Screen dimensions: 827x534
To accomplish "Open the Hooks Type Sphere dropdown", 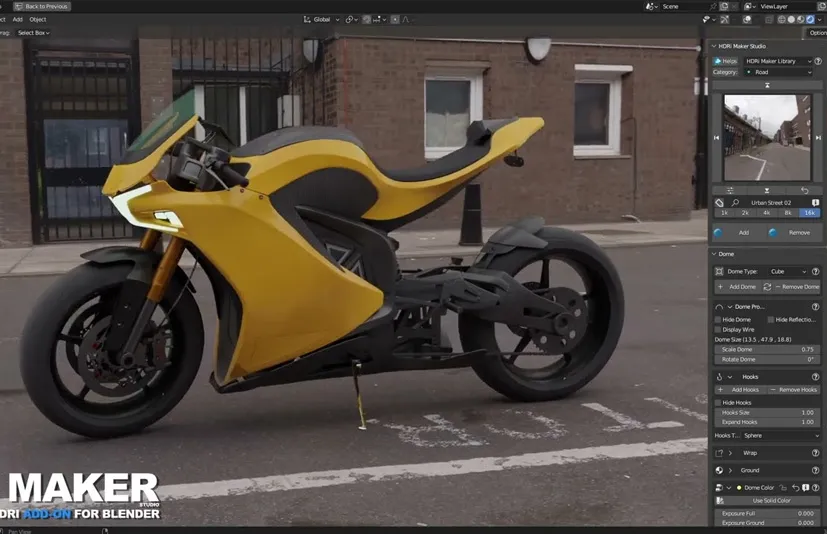I will point(781,435).
